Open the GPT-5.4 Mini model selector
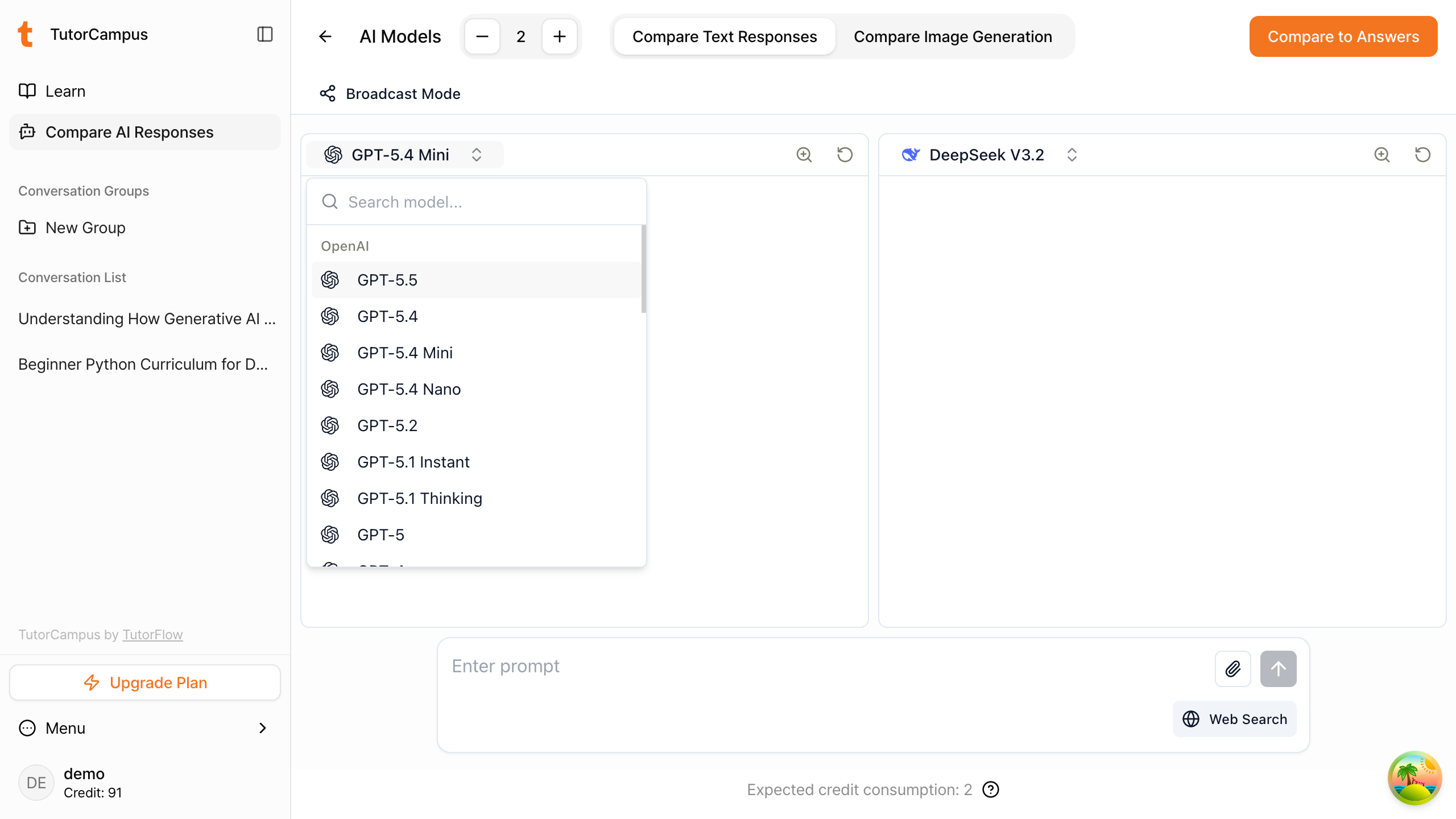 [x=405, y=155]
